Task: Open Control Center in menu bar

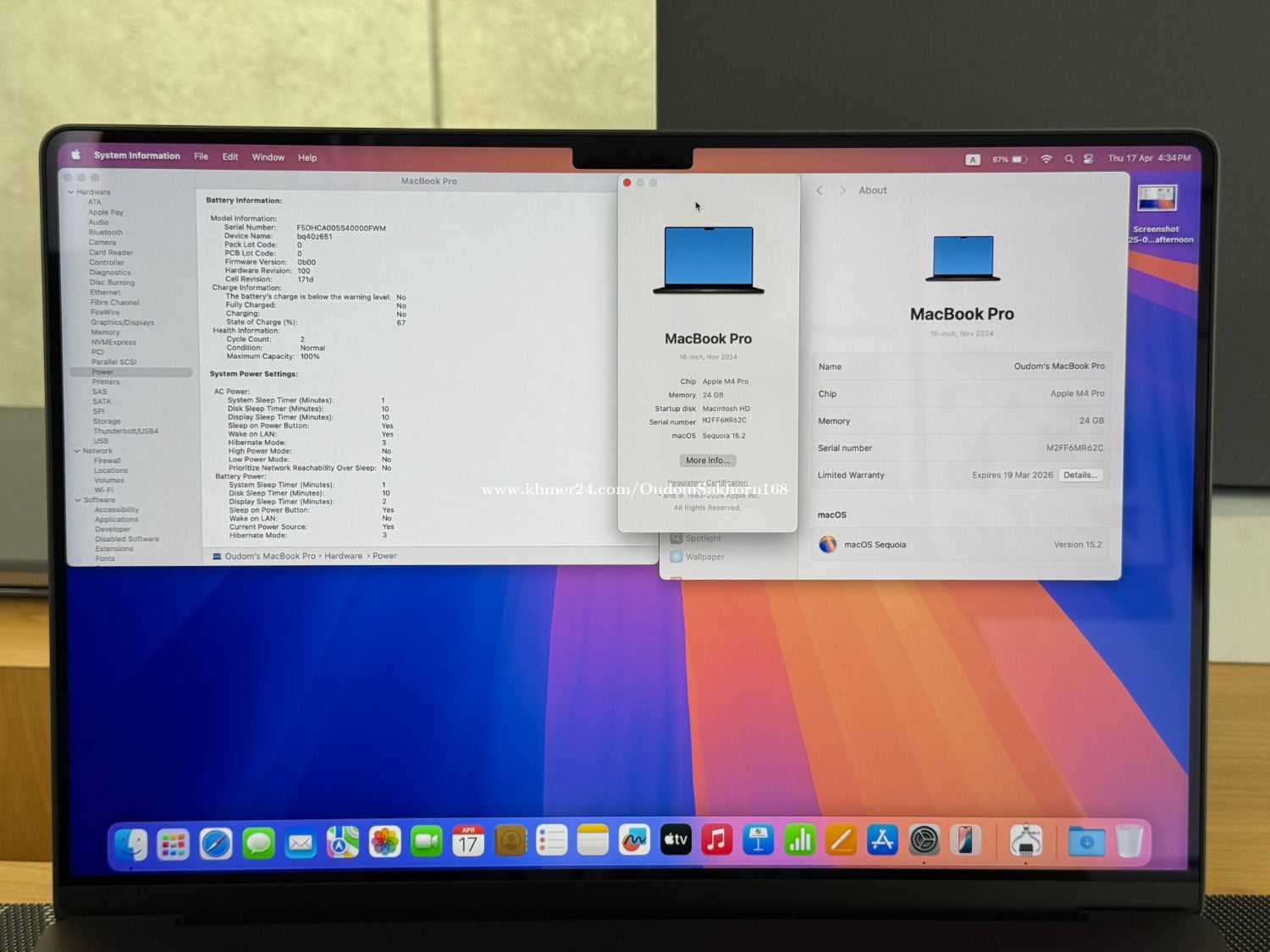Action: tap(1088, 159)
